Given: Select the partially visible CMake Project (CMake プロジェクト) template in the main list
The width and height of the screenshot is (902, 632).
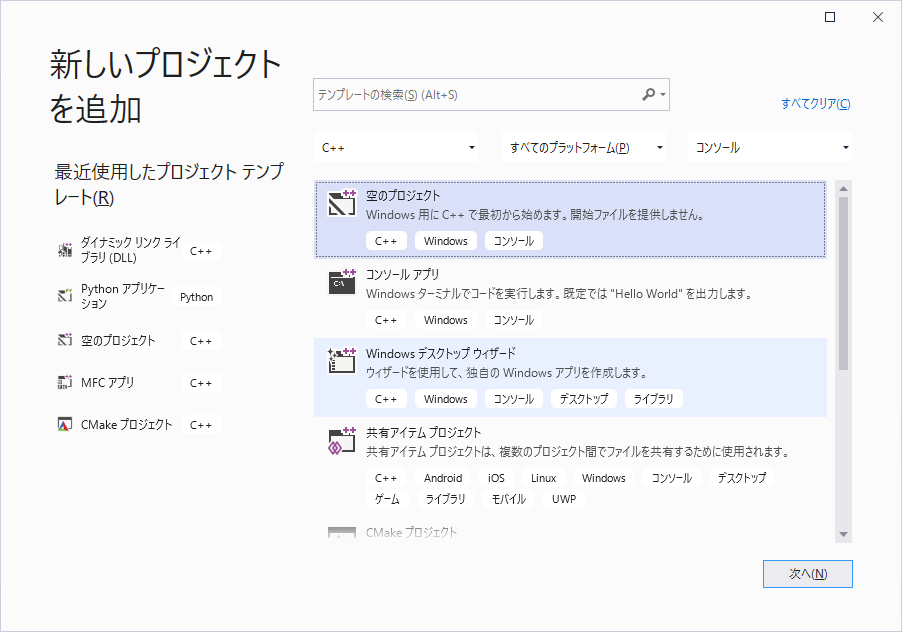Looking at the screenshot, I should coord(411,532).
